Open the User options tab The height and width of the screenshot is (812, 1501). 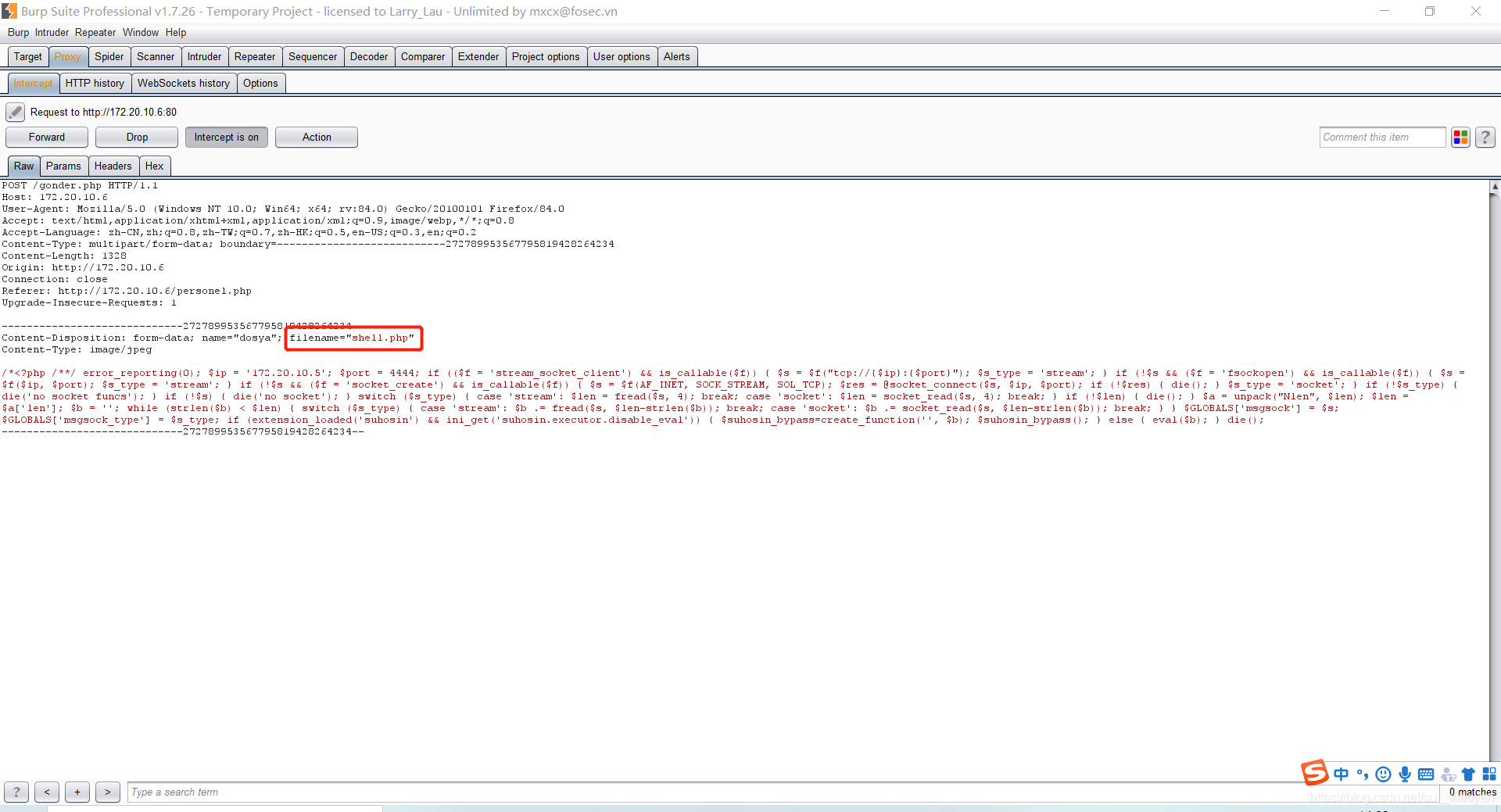pos(622,56)
